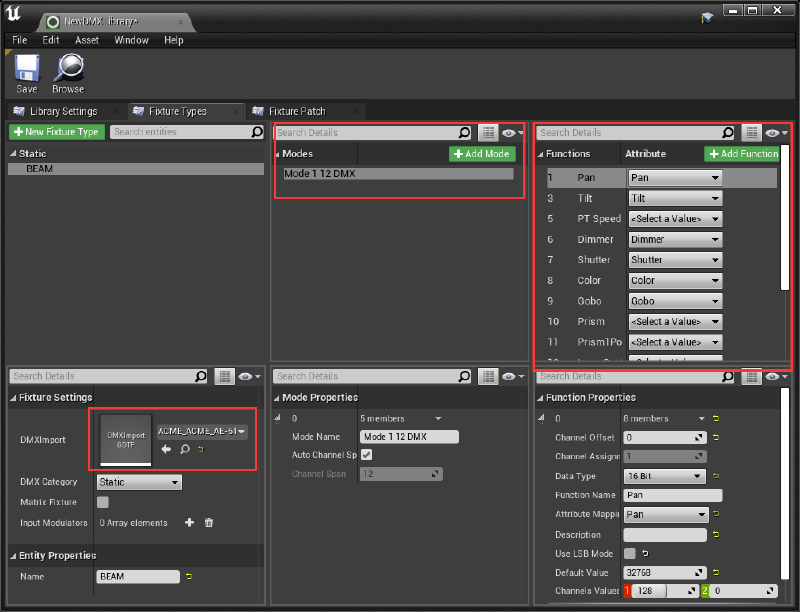Open the Data Type 16 Bit dropdown
This screenshot has width=800, height=612.
(664, 476)
